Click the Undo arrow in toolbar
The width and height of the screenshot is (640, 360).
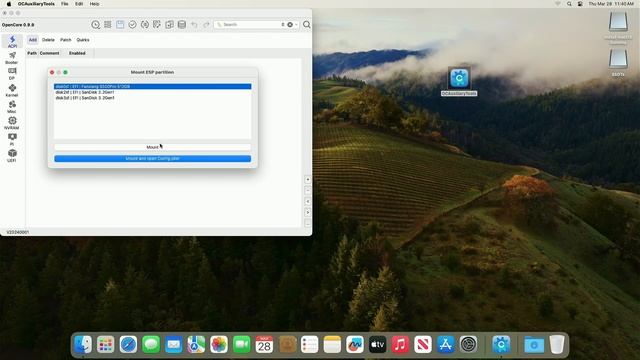194,25
